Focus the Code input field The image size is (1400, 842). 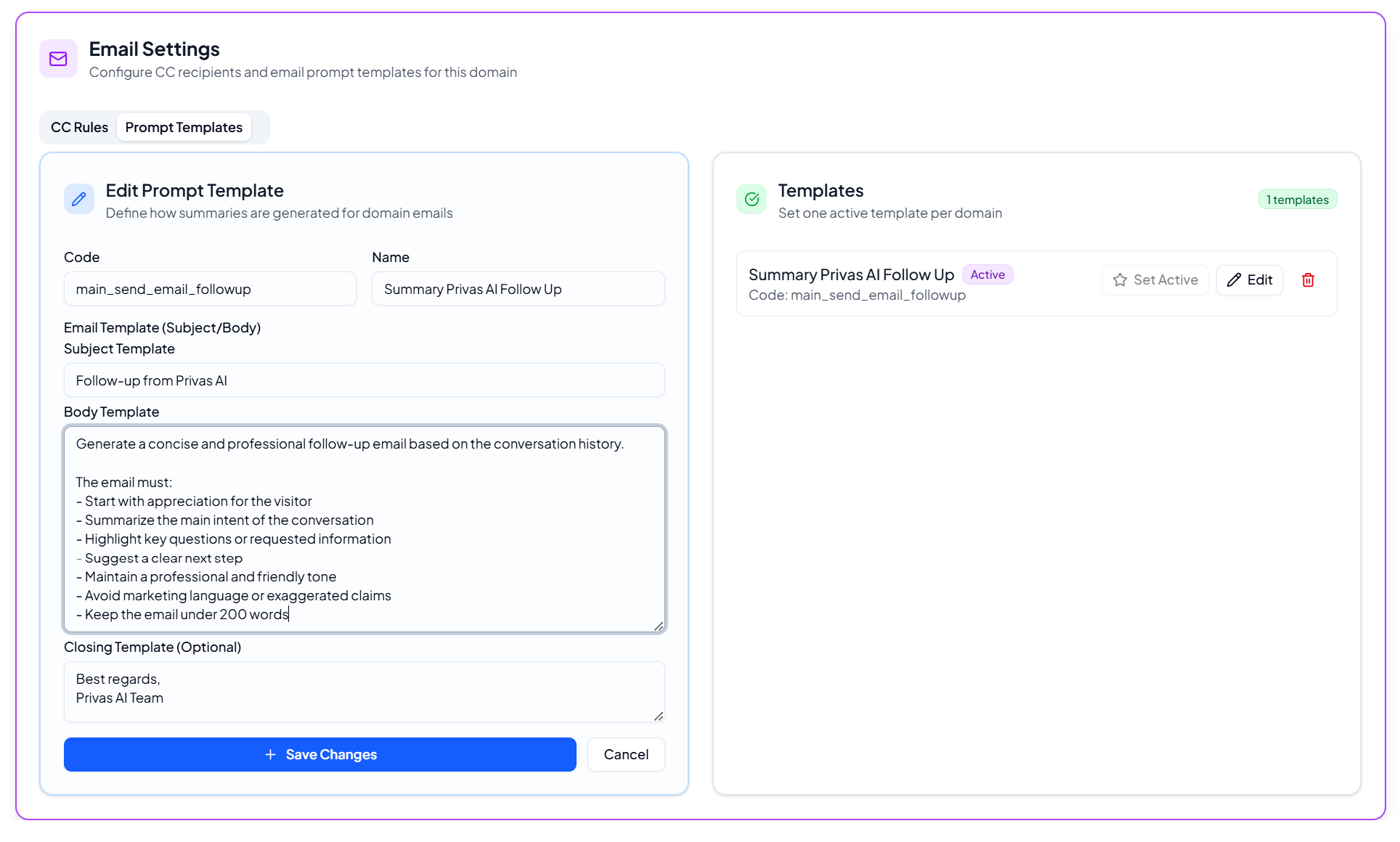(x=210, y=289)
